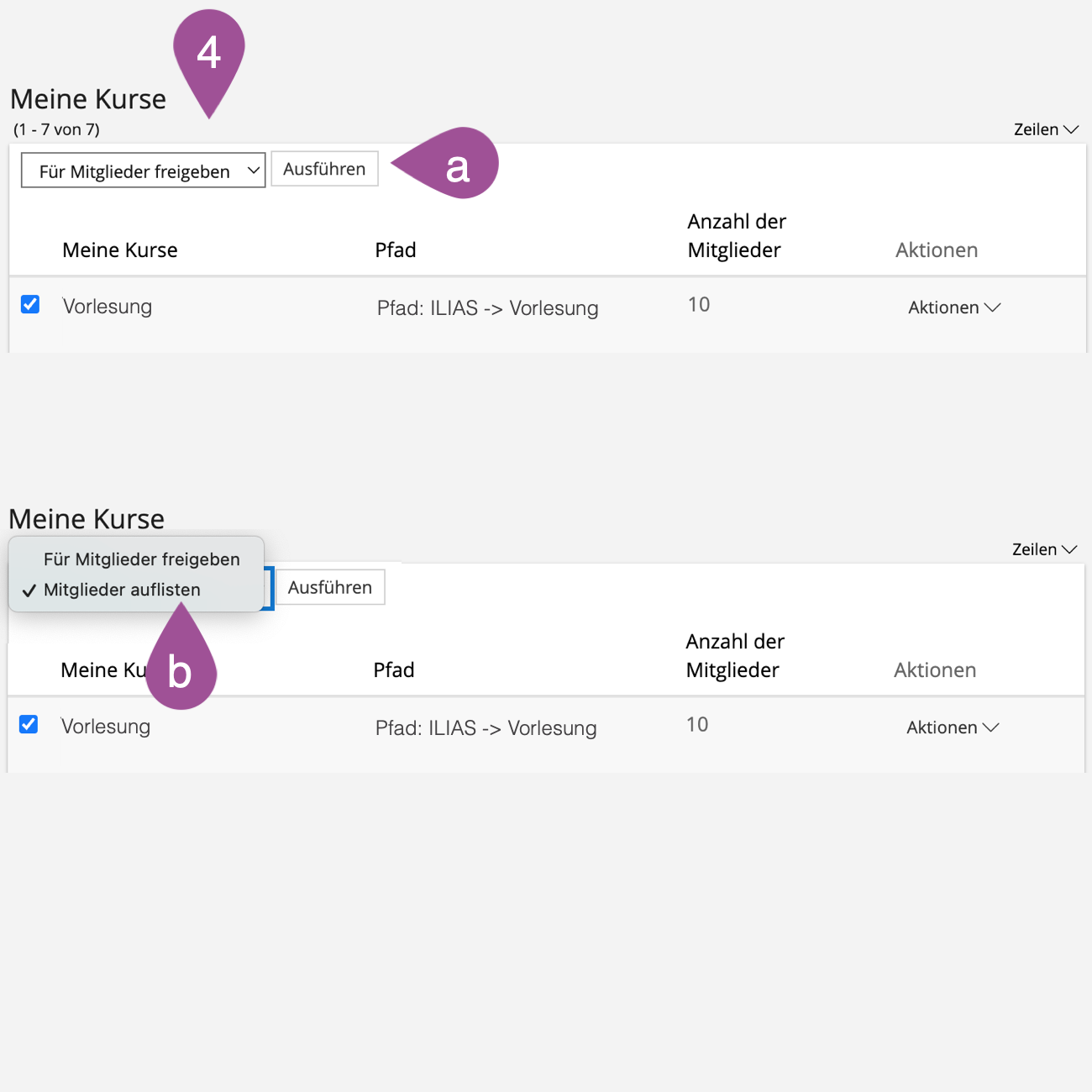
Task: Choose 'Für Mitglieder freigeben' in the open list
Action: click(141, 559)
